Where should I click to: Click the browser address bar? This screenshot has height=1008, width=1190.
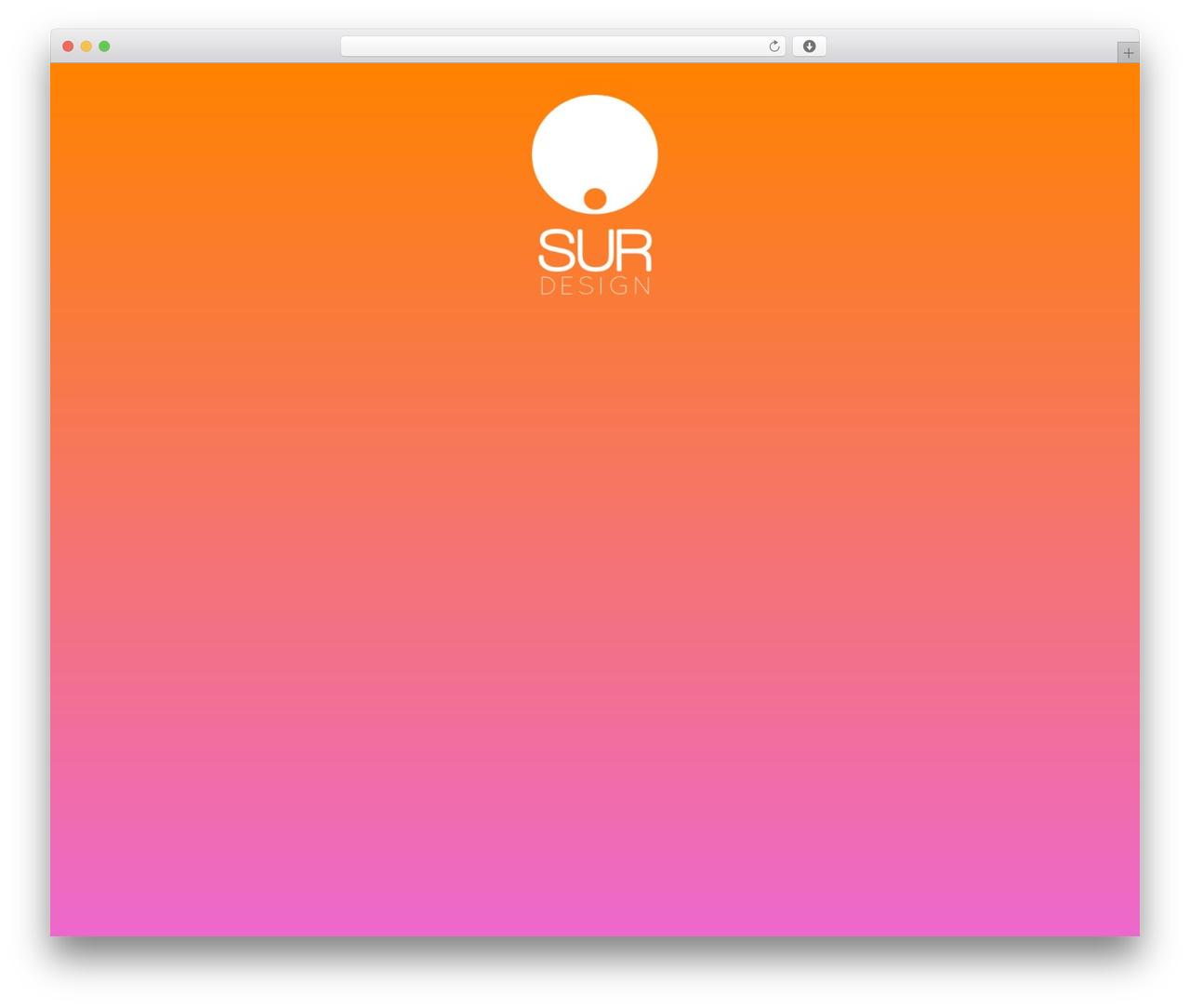pyautogui.click(x=563, y=46)
